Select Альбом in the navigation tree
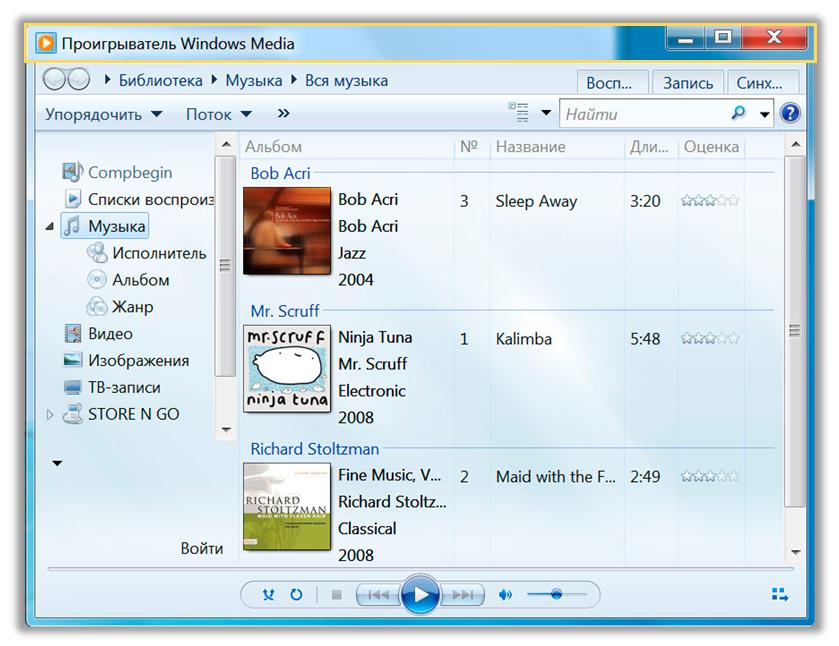Image resolution: width=839 pixels, height=646 pixels. [128, 279]
